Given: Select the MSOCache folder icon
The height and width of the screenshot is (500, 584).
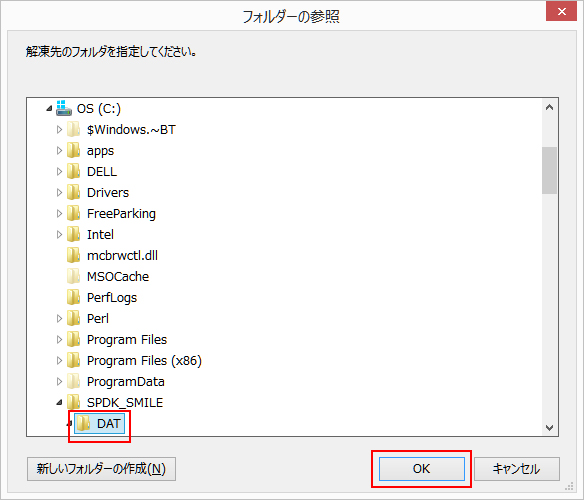Looking at the screenshot, I should (73, 276).
